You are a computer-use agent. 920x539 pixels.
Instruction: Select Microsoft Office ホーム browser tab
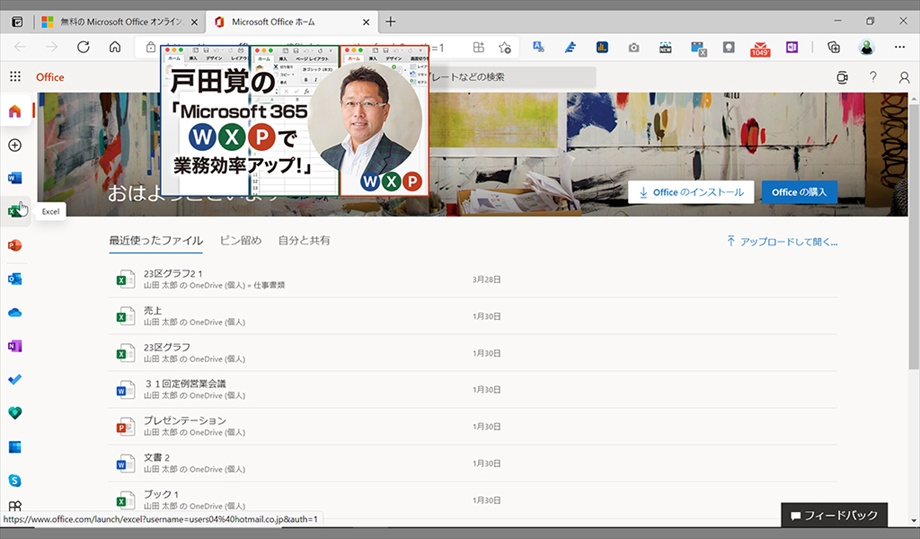tap(292, 22)
